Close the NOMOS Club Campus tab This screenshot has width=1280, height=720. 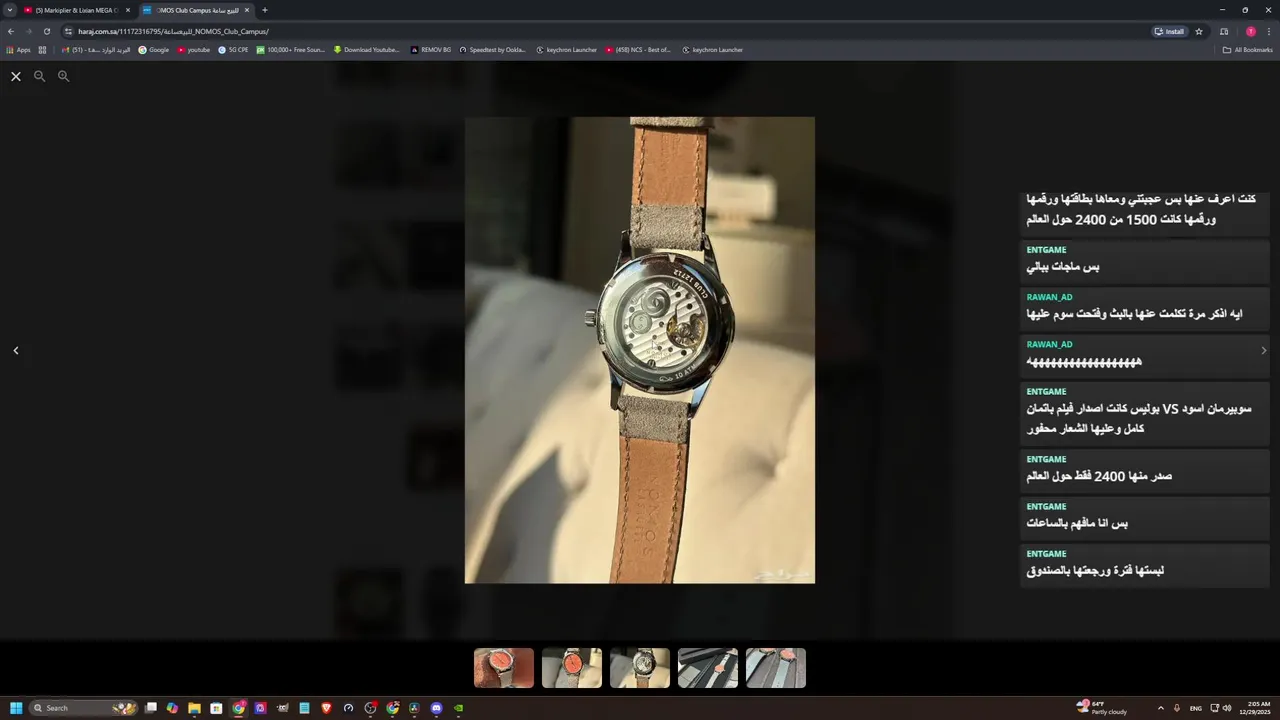247,10
